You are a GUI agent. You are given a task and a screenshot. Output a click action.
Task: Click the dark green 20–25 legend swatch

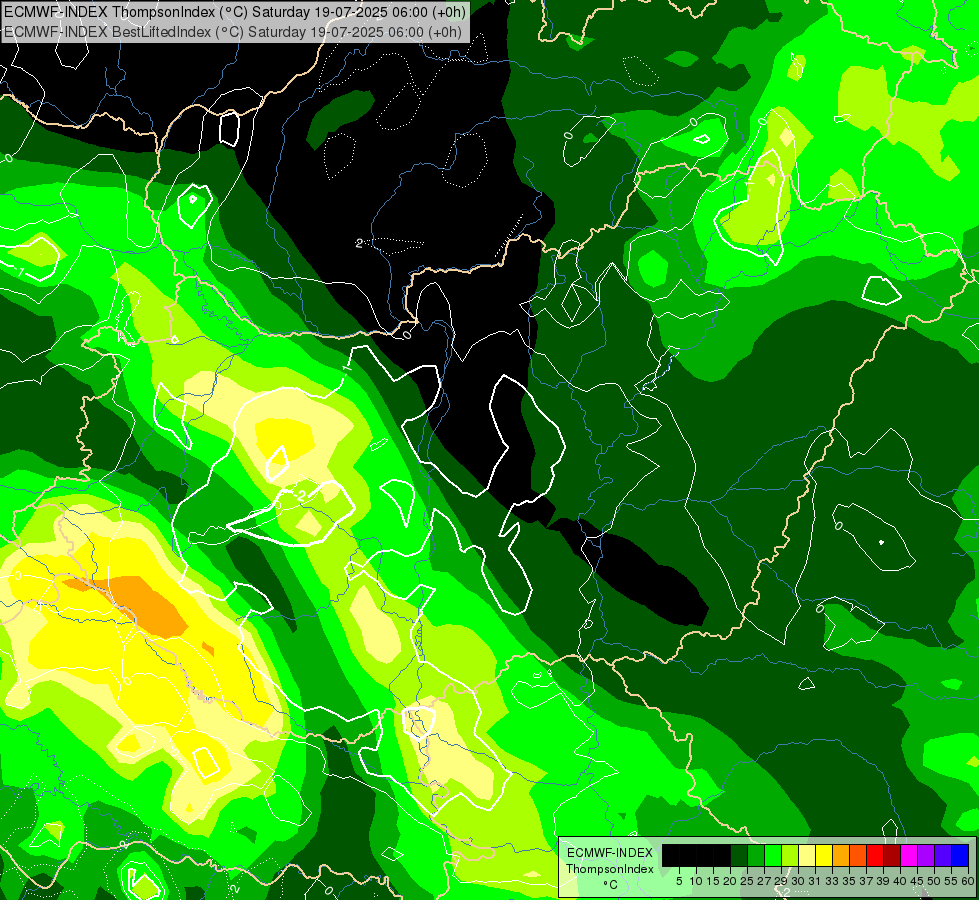tap(739, 855)
